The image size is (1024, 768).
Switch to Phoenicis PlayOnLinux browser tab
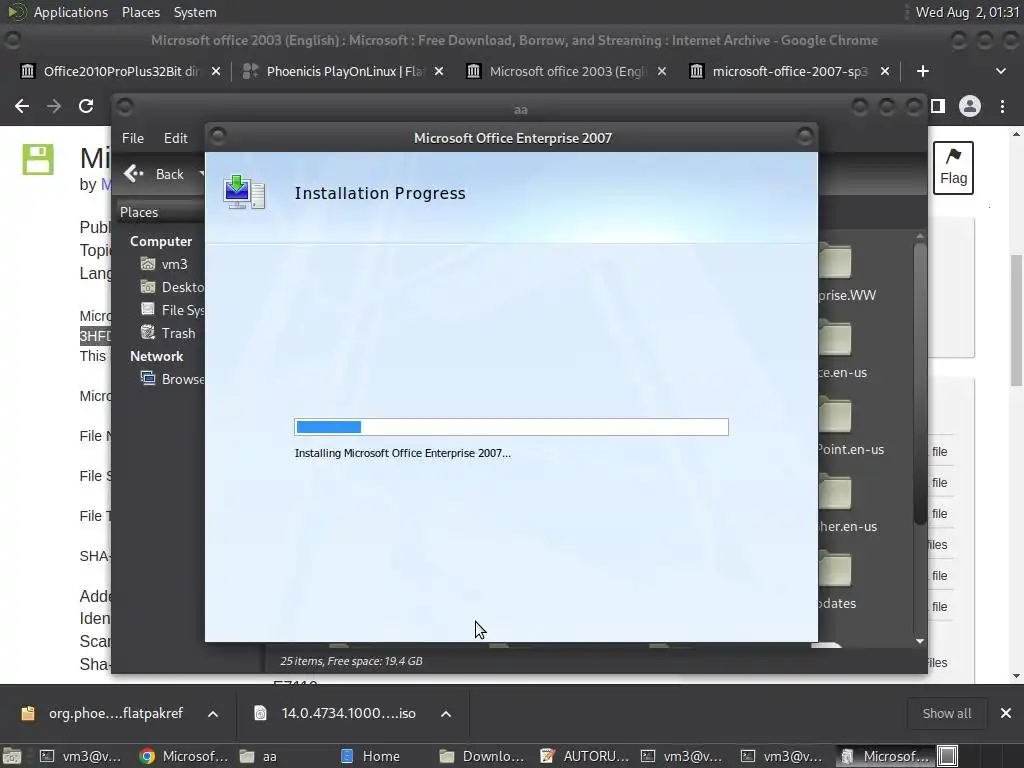point(333,71)
